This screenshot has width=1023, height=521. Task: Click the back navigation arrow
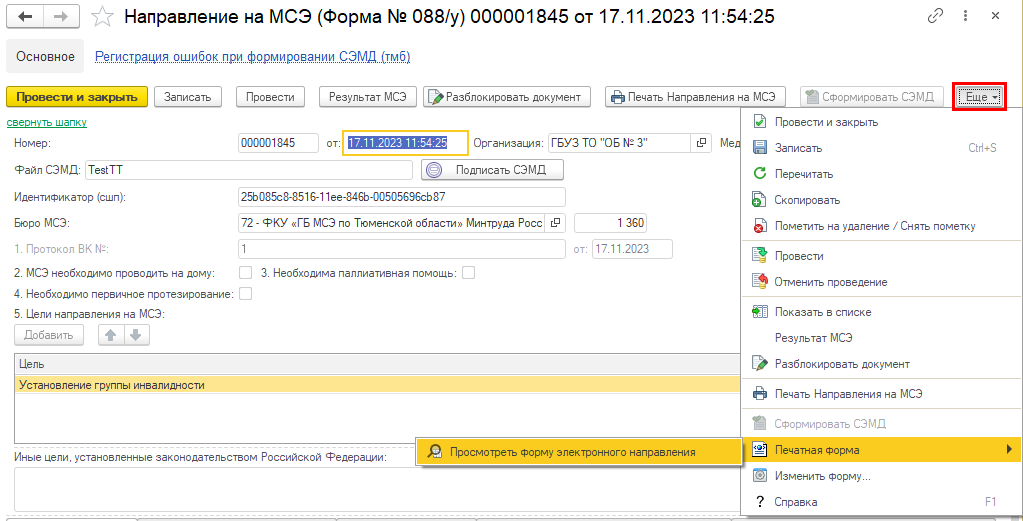tap(26, 17)
